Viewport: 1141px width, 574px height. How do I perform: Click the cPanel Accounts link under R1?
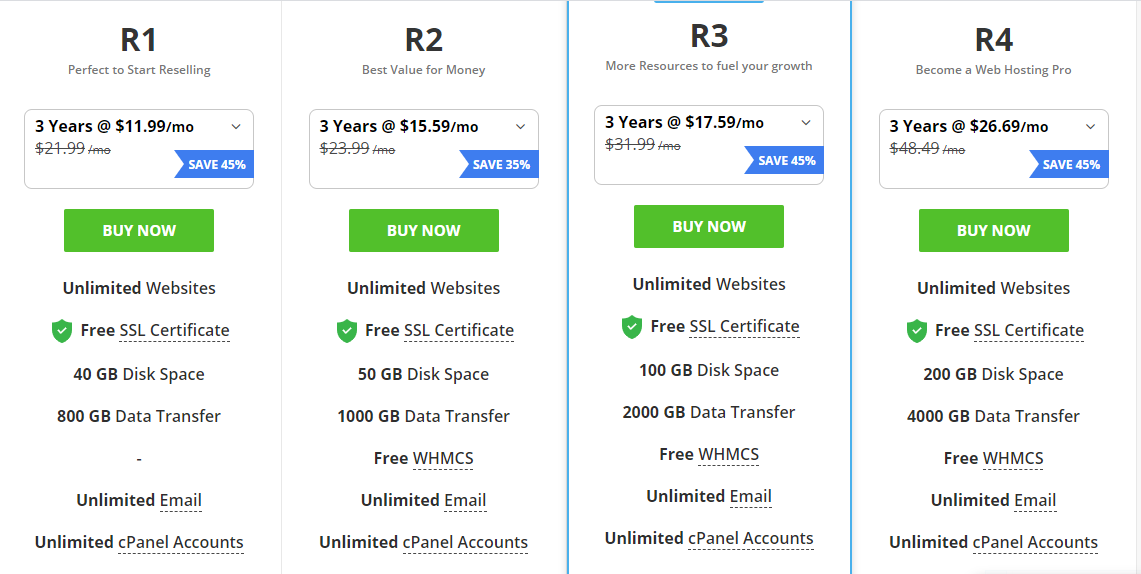pos(180,543)
